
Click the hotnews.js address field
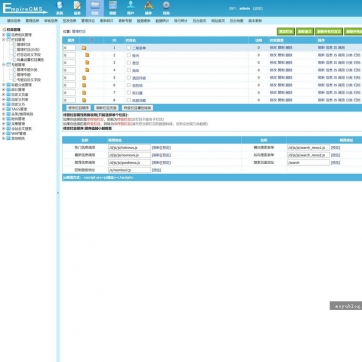129,147
